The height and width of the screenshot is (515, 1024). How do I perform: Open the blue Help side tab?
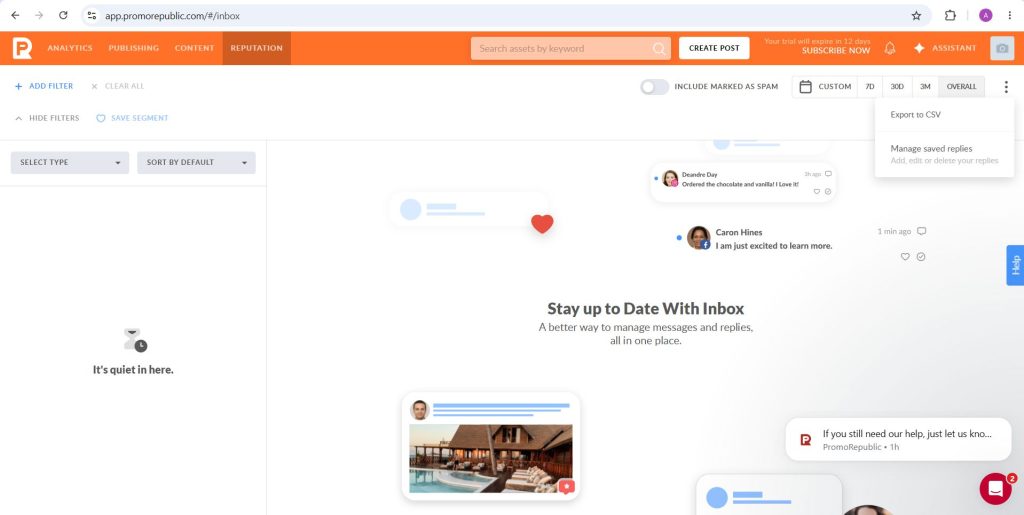click(1015, 265)
